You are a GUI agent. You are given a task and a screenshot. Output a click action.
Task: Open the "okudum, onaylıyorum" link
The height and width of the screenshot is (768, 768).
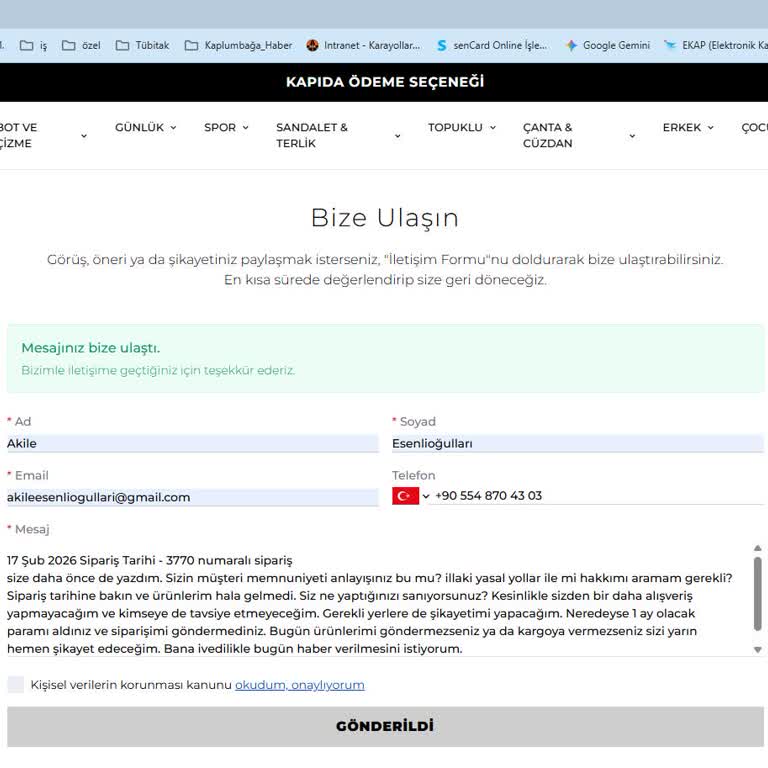(299, 685)
